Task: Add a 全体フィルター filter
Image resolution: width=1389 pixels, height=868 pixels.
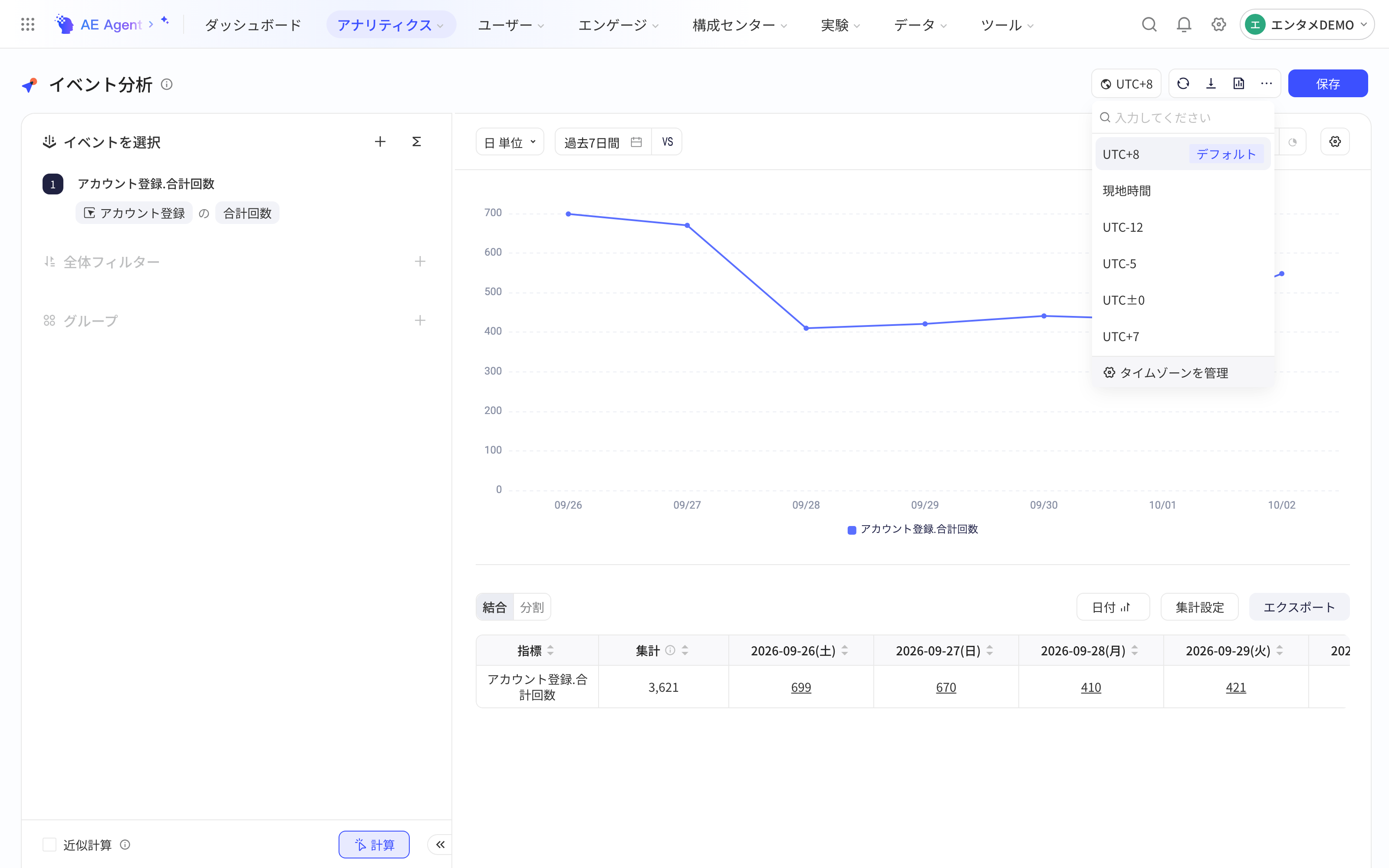Action: [x=420, y=262]
